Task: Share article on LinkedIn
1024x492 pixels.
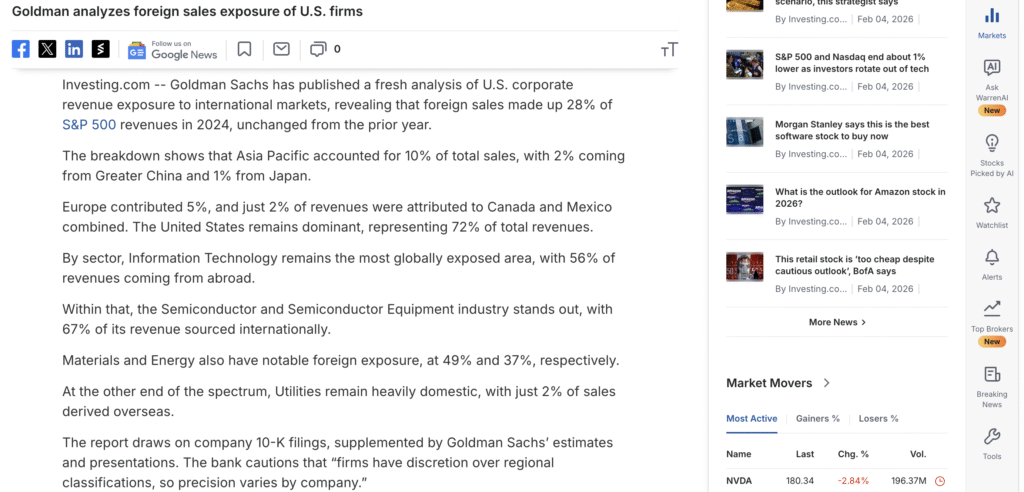Action: pos(74,49)
